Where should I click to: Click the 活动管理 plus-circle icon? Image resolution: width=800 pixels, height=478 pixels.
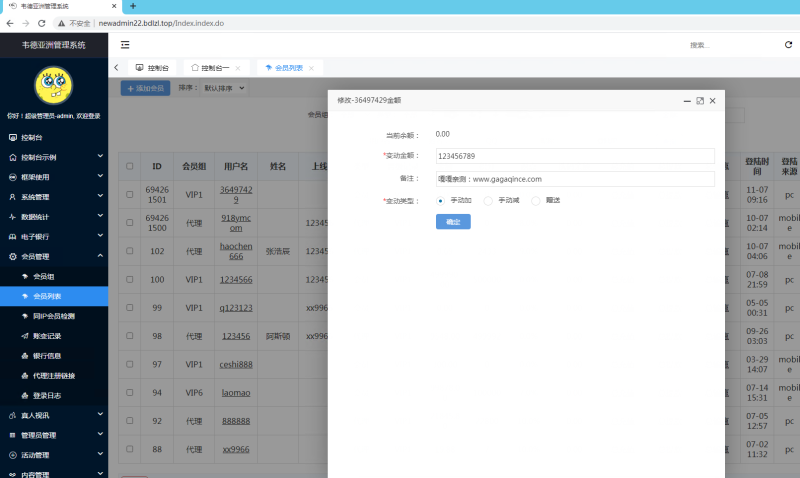(13, 455)
